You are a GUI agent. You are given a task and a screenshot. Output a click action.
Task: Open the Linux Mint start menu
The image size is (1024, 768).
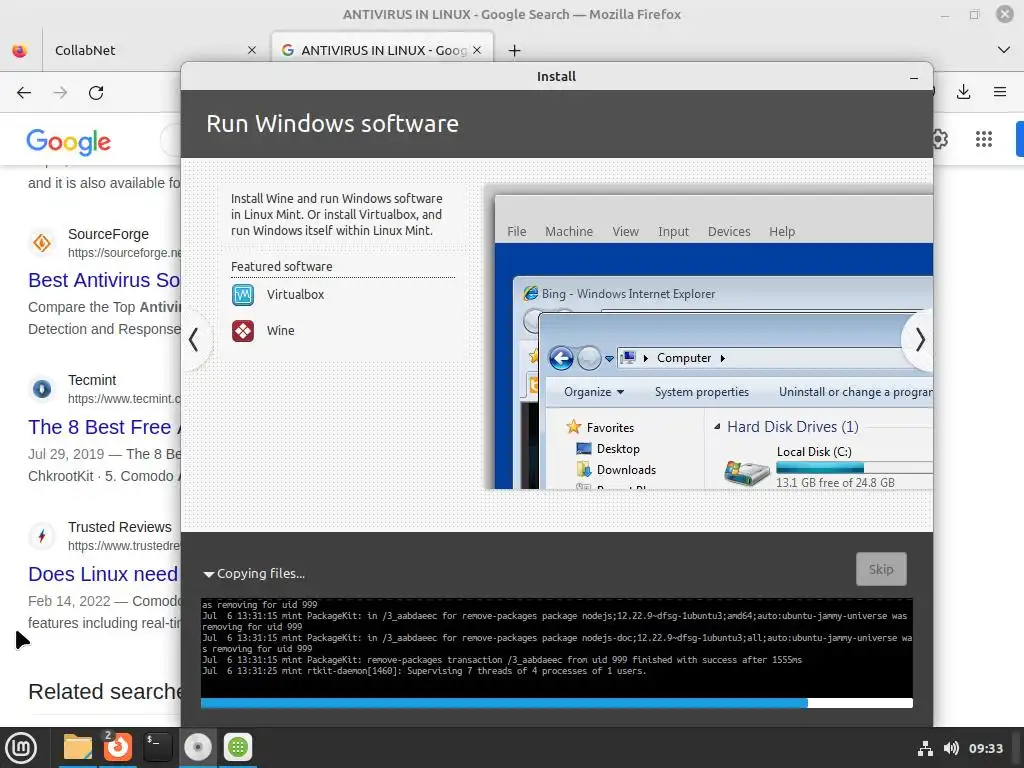click(x=21, y=748)
